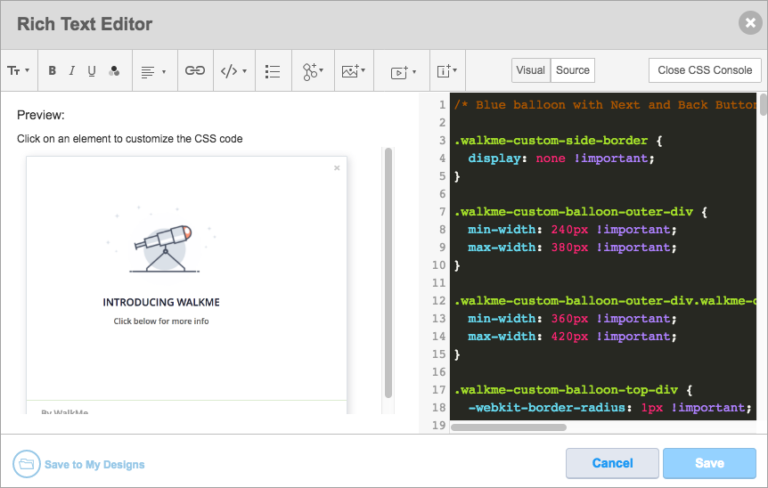Open the text alignment tool
The width and height of the screenshot is (768, 488).
[x=147, y=72]
